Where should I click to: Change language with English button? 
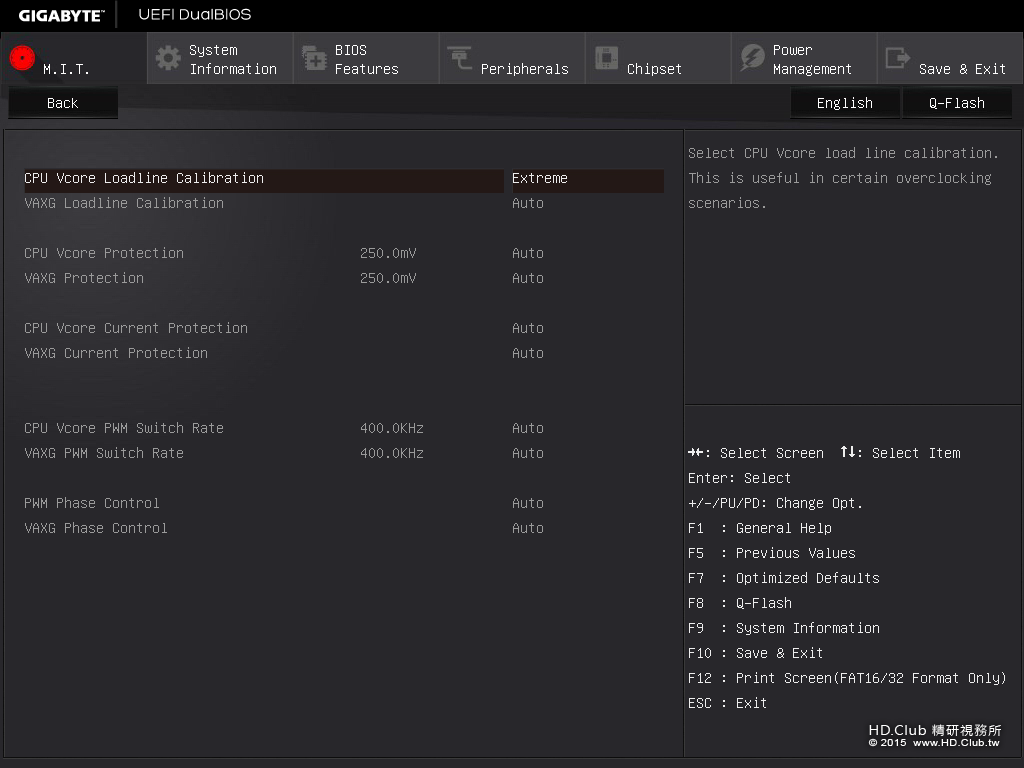click(844, 103)
